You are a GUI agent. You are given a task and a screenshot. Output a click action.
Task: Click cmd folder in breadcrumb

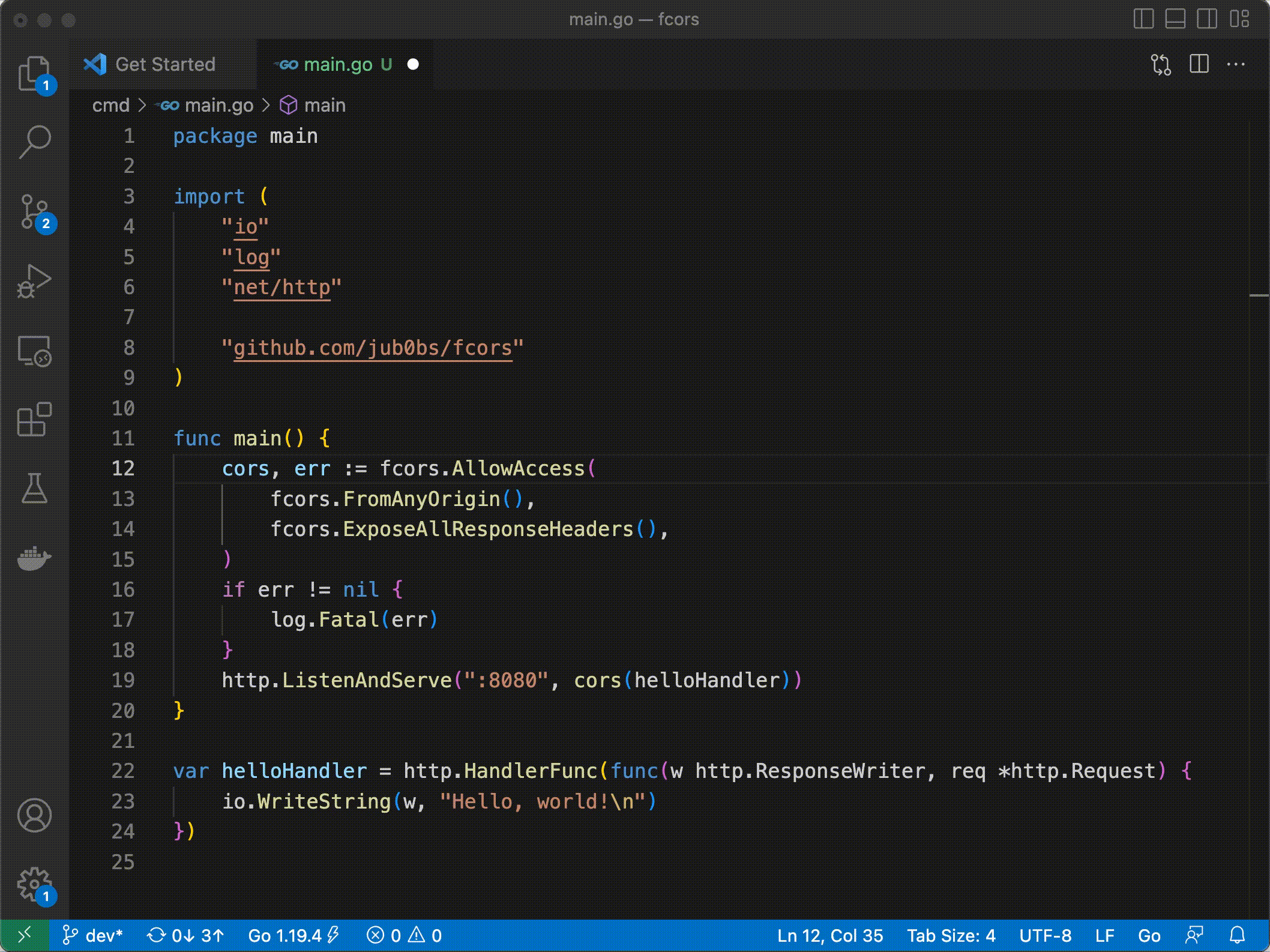111,106
